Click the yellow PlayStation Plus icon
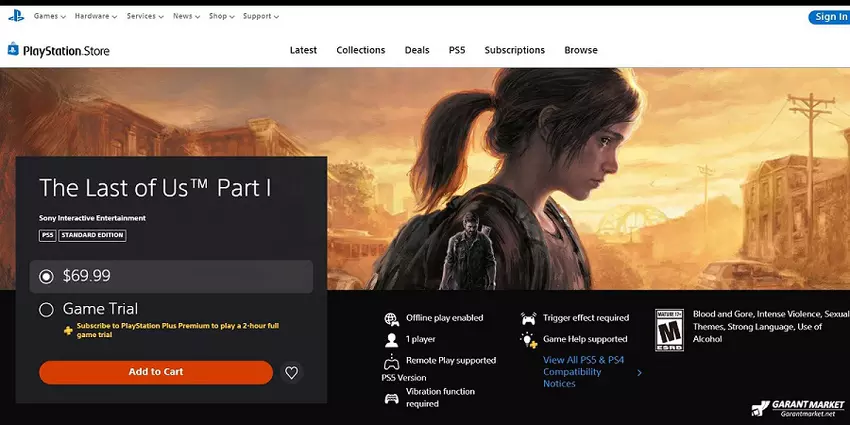Screen dimensions: 850x425 tap(68, 329)
